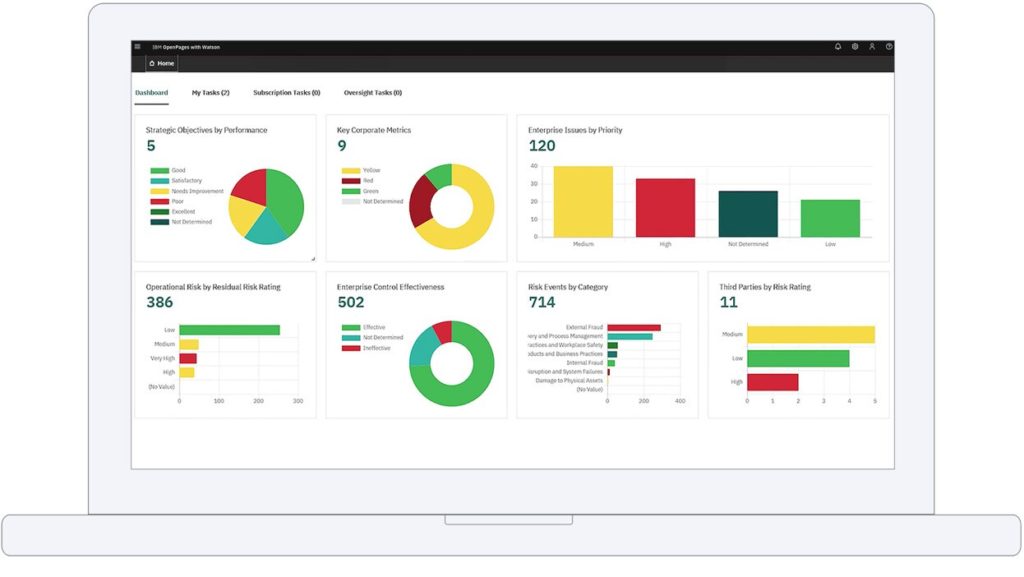Click the Third Parties by Risk Rating count 11
This screenshot has height=577, width=1024.
(729, 300)
